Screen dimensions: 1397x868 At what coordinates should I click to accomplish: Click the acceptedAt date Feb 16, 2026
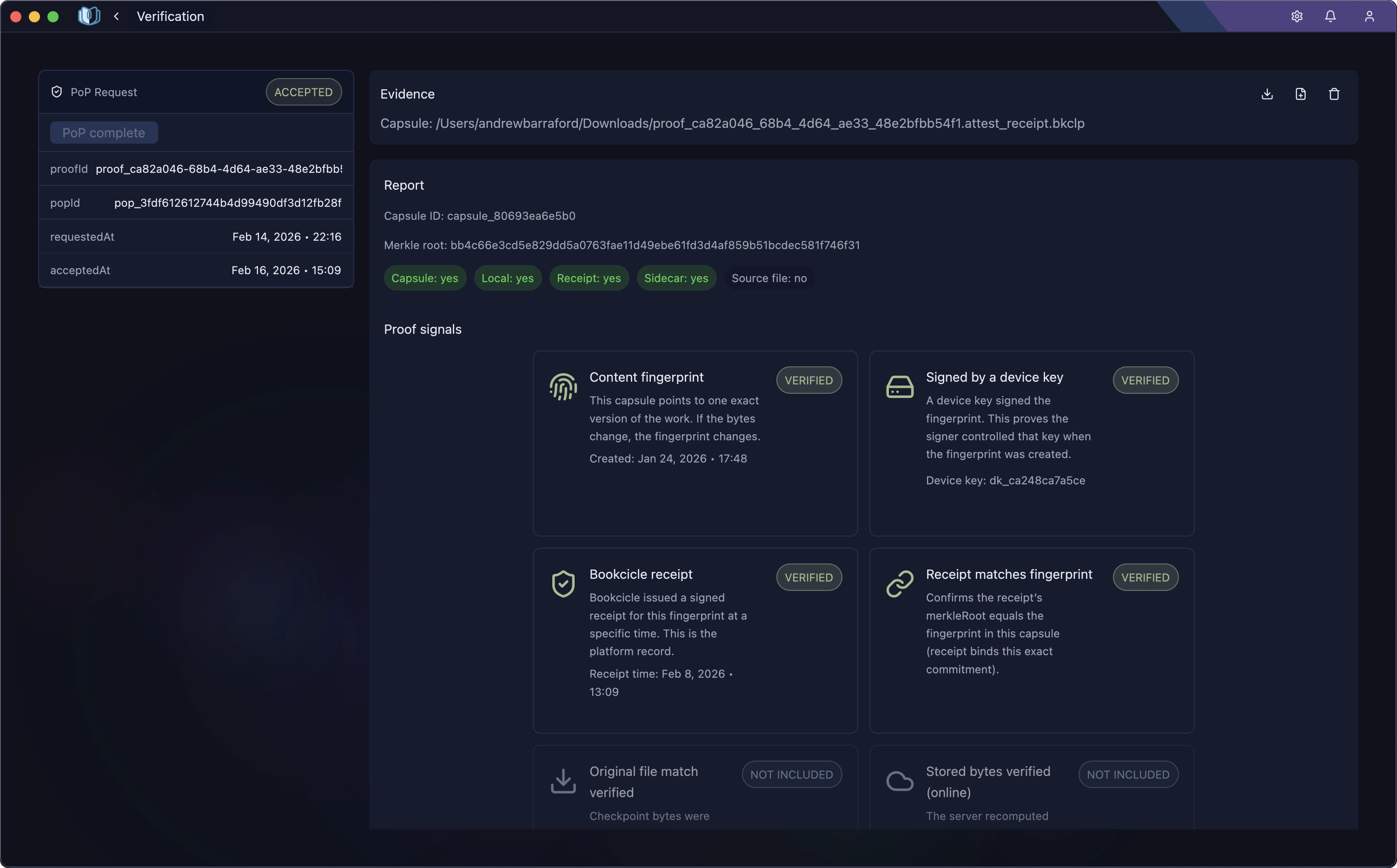pyautogui.click(x=286, y=270)
